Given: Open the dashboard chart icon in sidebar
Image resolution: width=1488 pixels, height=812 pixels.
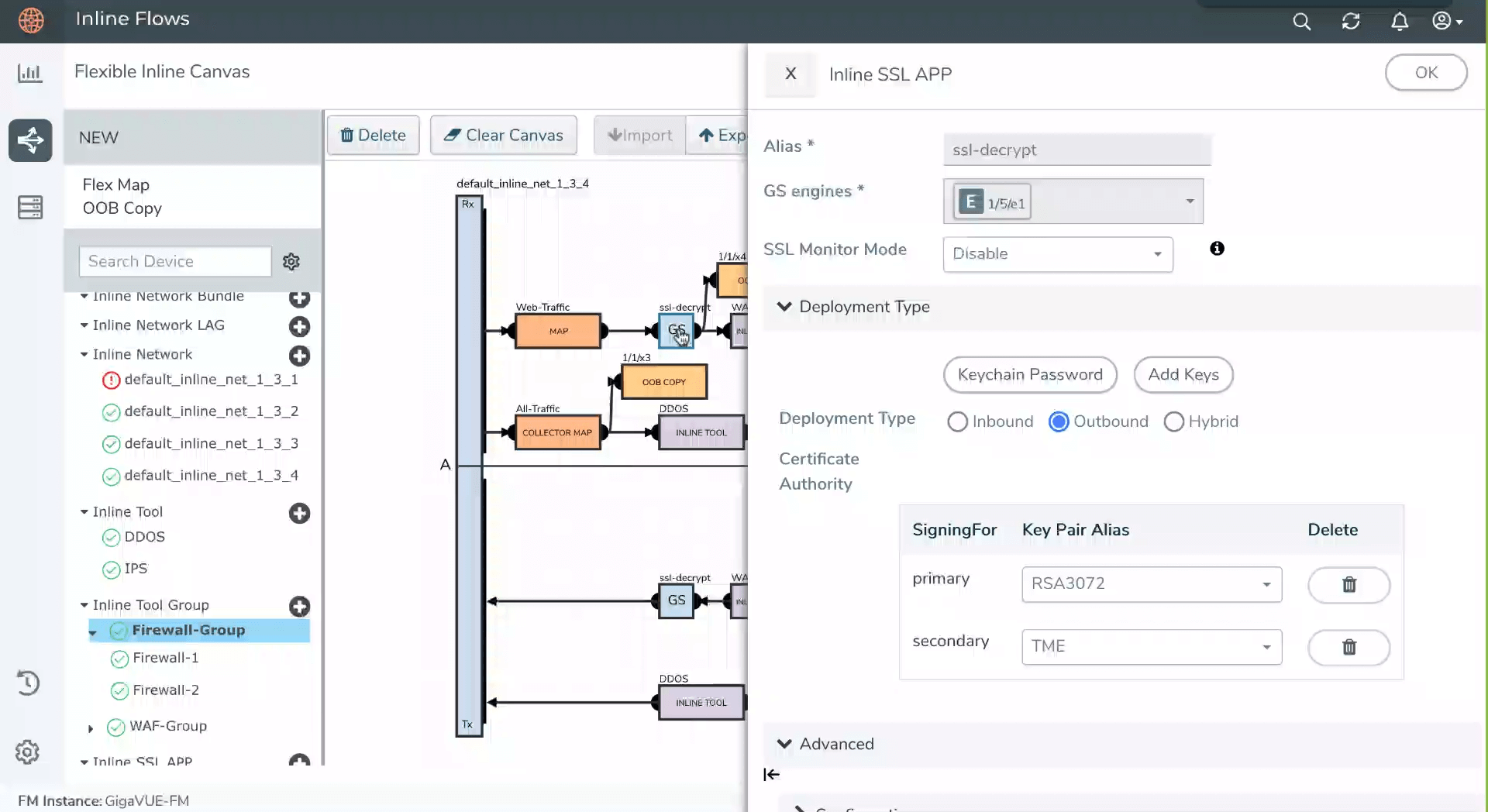Looking at the screenshot, I should click(29, 73).
